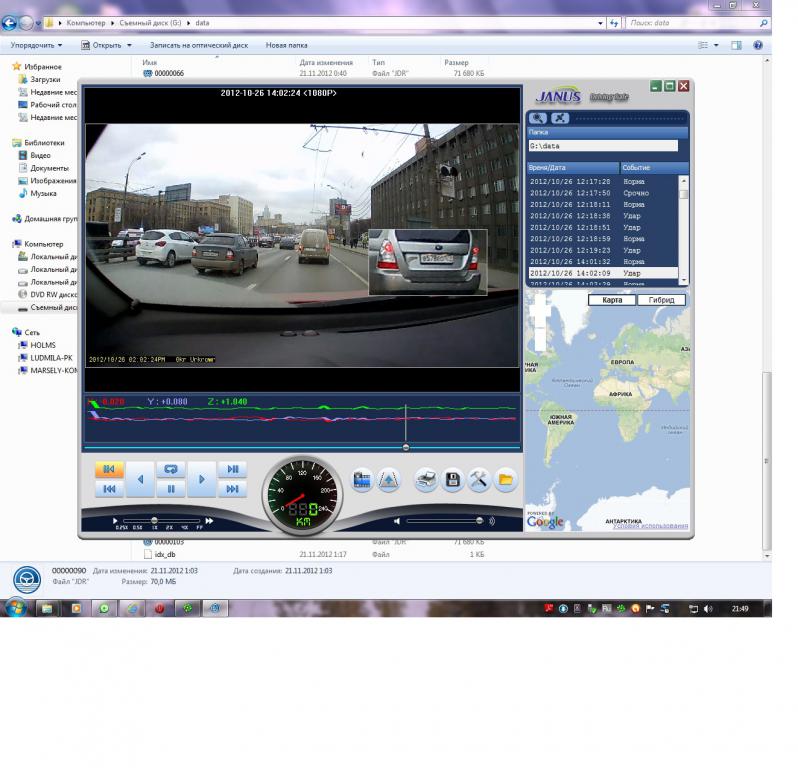Screen dimensions: 798x768
Task: Click fast-forward double arrow by speed slider
Action: tap(209, 521)
